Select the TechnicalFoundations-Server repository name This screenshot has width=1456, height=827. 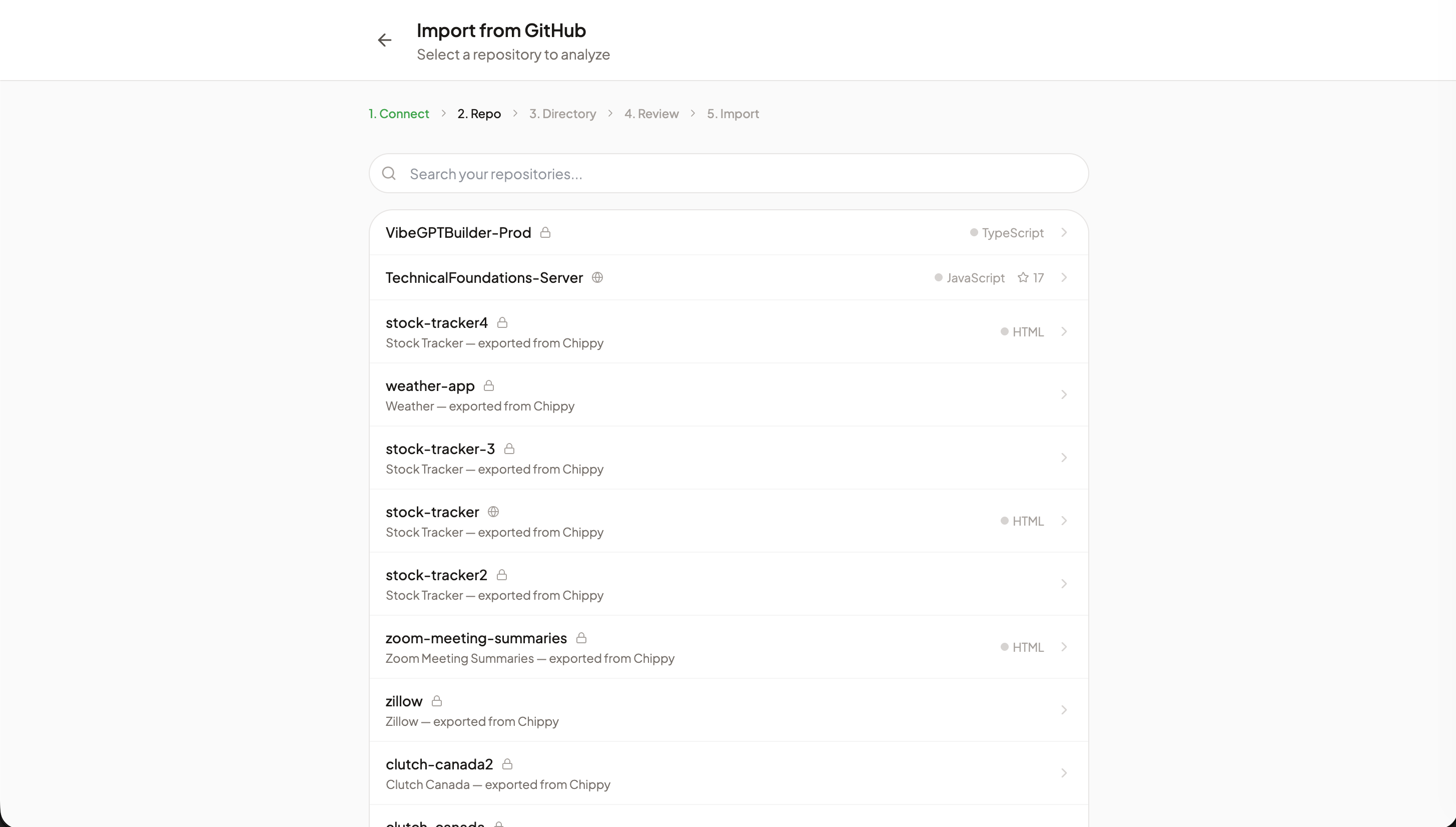coord(484,277)
